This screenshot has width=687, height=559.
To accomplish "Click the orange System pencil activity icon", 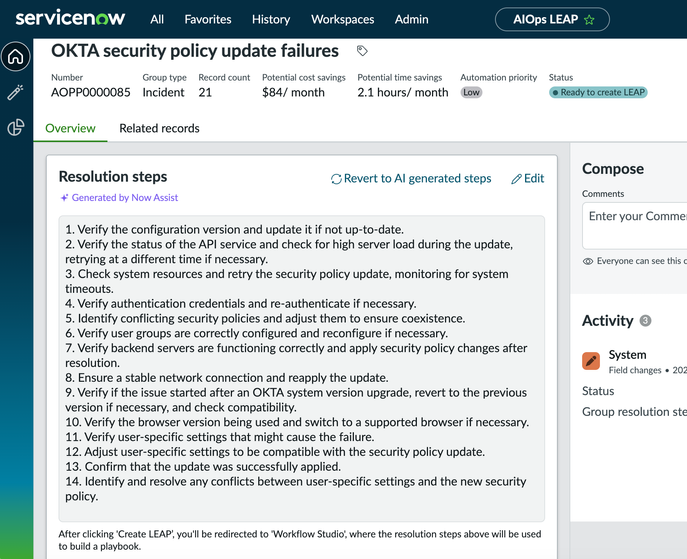I will click(591, 361).
